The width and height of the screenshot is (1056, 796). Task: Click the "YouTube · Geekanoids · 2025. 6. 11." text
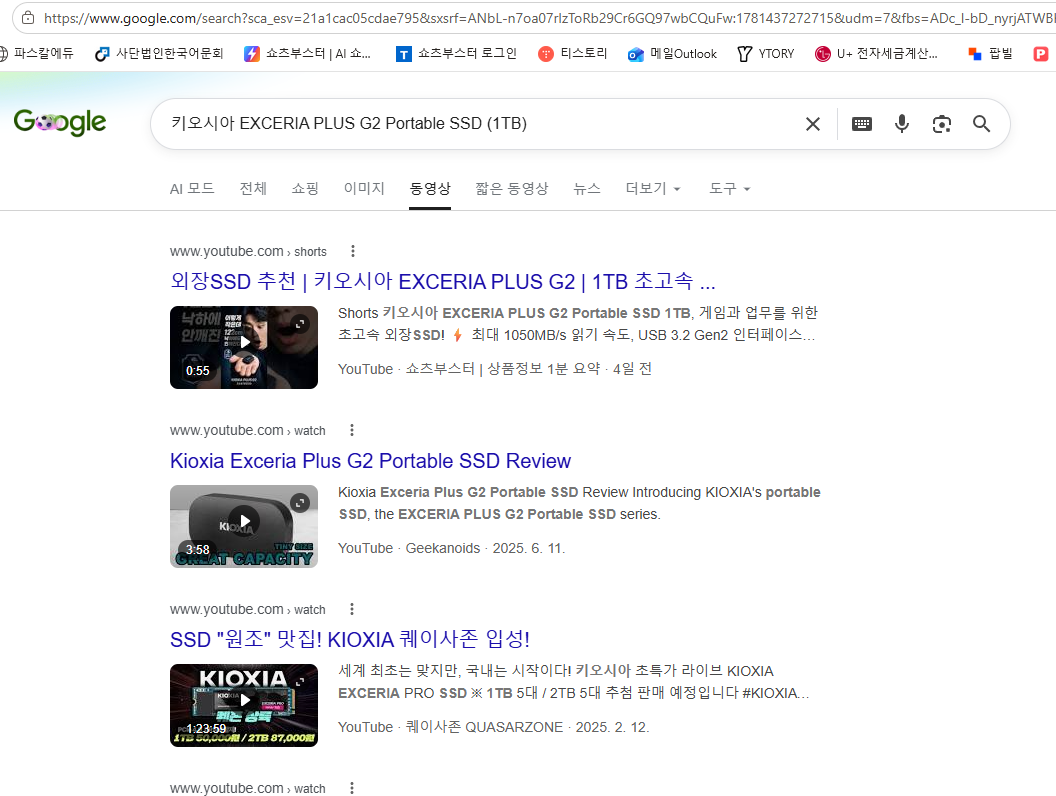tap(451, 548)
